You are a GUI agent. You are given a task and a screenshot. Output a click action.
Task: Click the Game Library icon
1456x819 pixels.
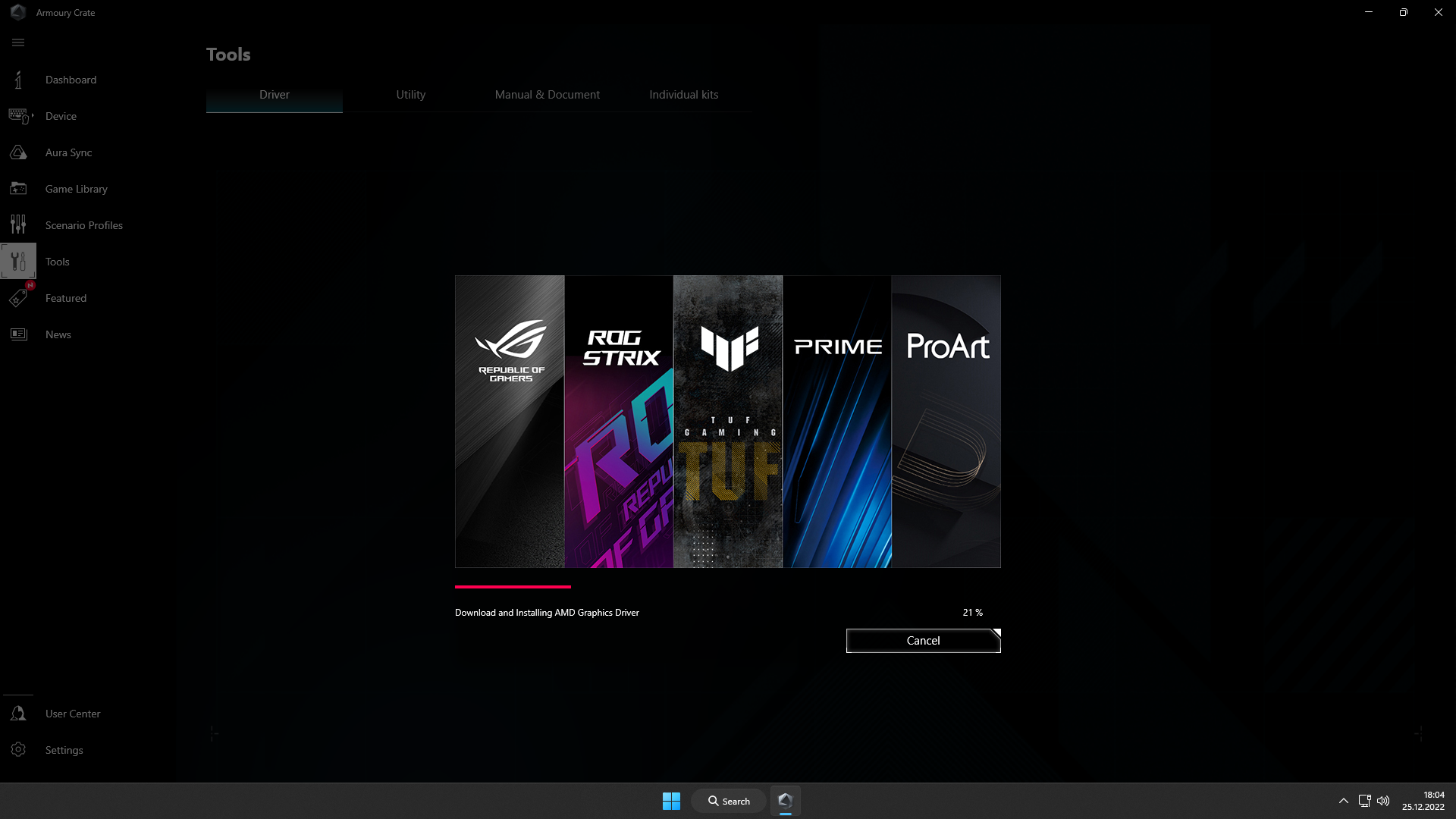point(18,188)
